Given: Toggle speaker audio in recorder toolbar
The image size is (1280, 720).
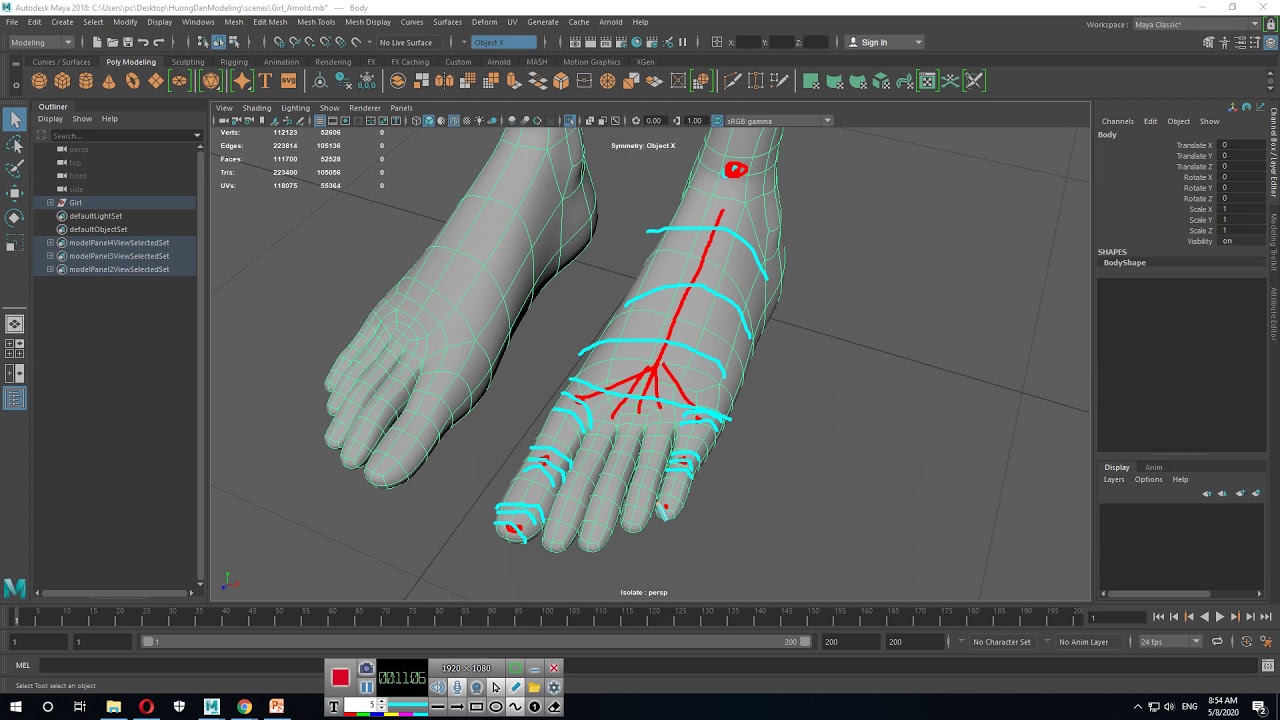Looking at the screenshot, I should pyautogui.click(x=438, y=687).
